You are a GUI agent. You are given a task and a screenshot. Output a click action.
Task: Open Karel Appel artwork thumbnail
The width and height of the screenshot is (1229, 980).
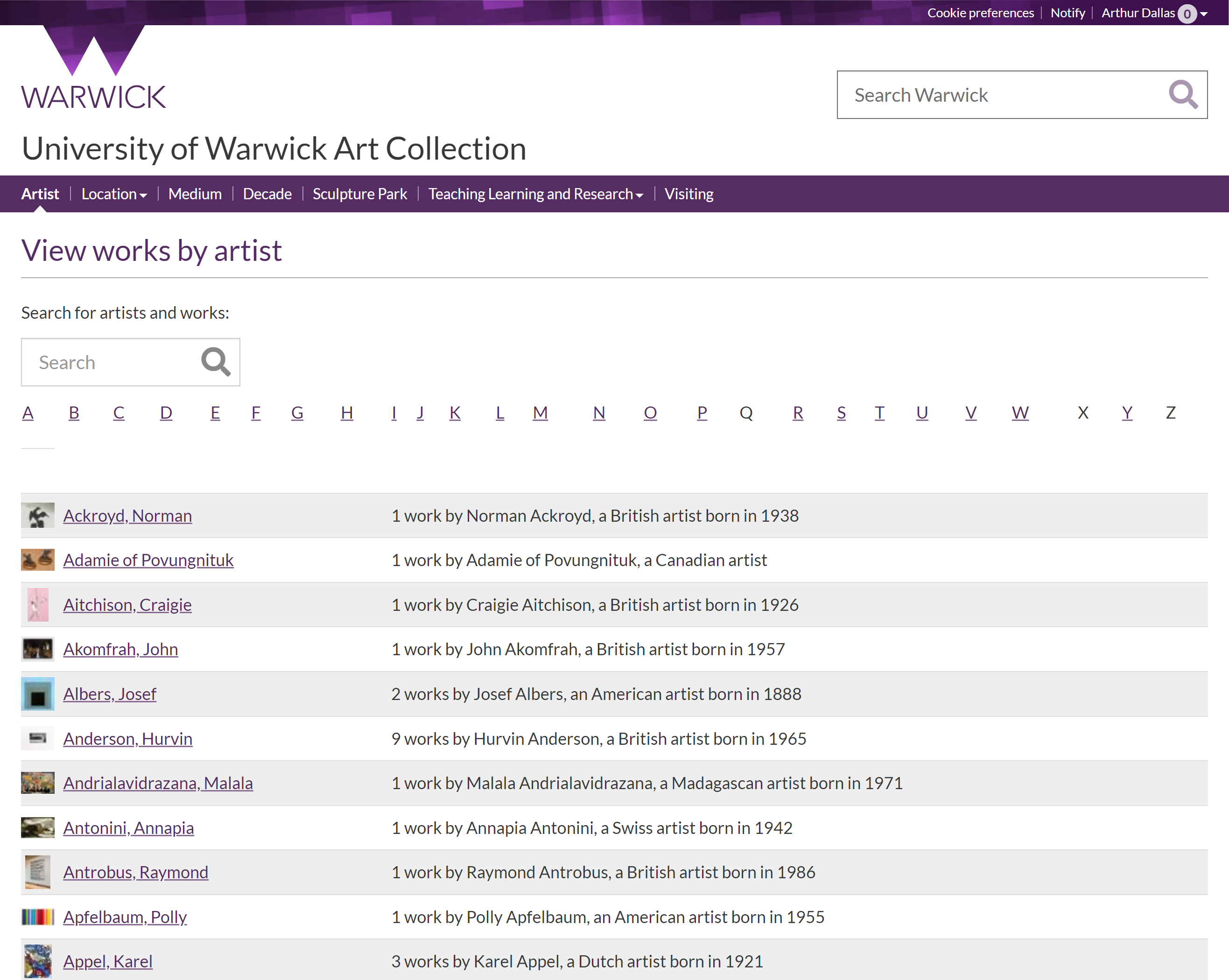[38, 961]
